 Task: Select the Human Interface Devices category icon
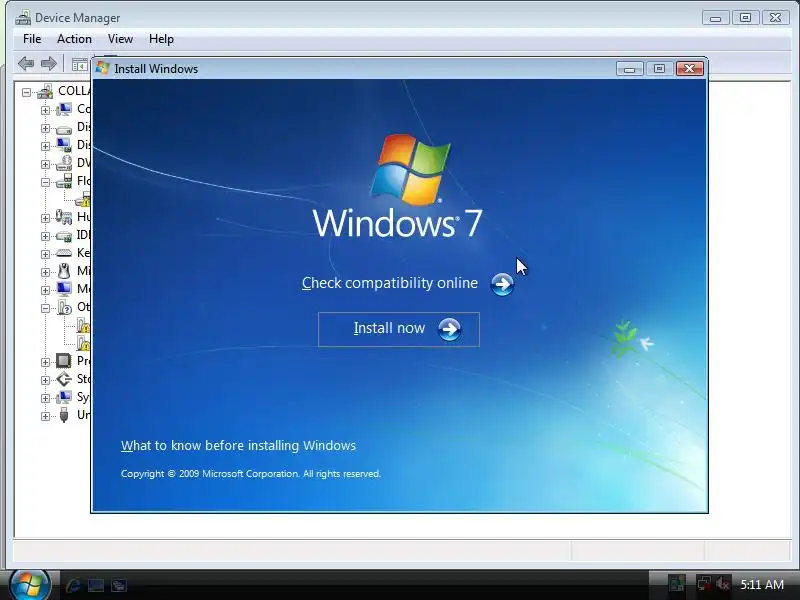click(64, 217)
